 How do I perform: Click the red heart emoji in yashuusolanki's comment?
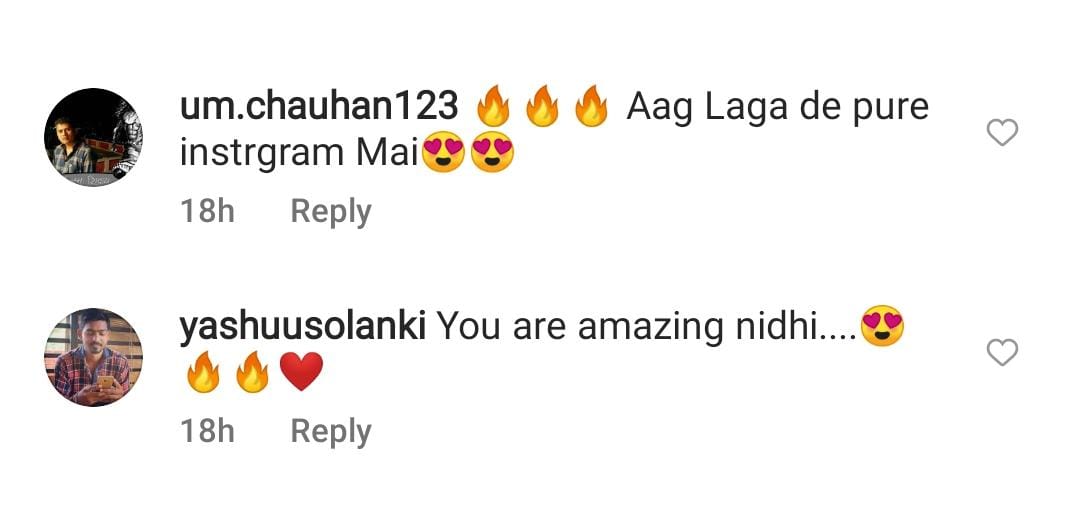301,371
